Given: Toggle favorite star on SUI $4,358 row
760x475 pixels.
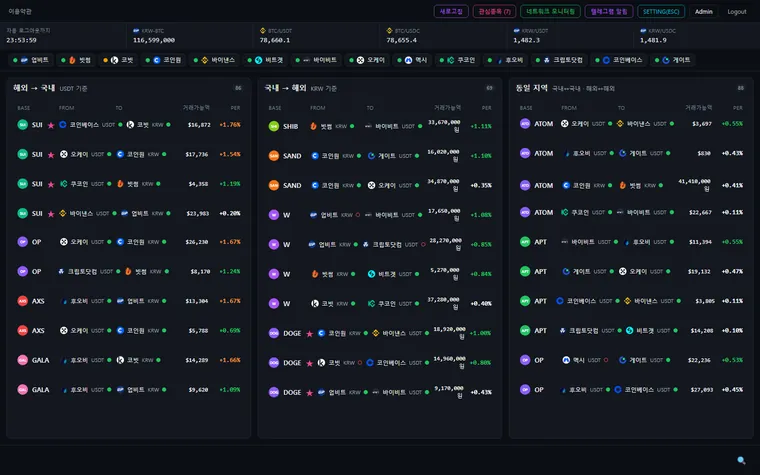Looking at the screenshot, I should [x=51, y=184].
